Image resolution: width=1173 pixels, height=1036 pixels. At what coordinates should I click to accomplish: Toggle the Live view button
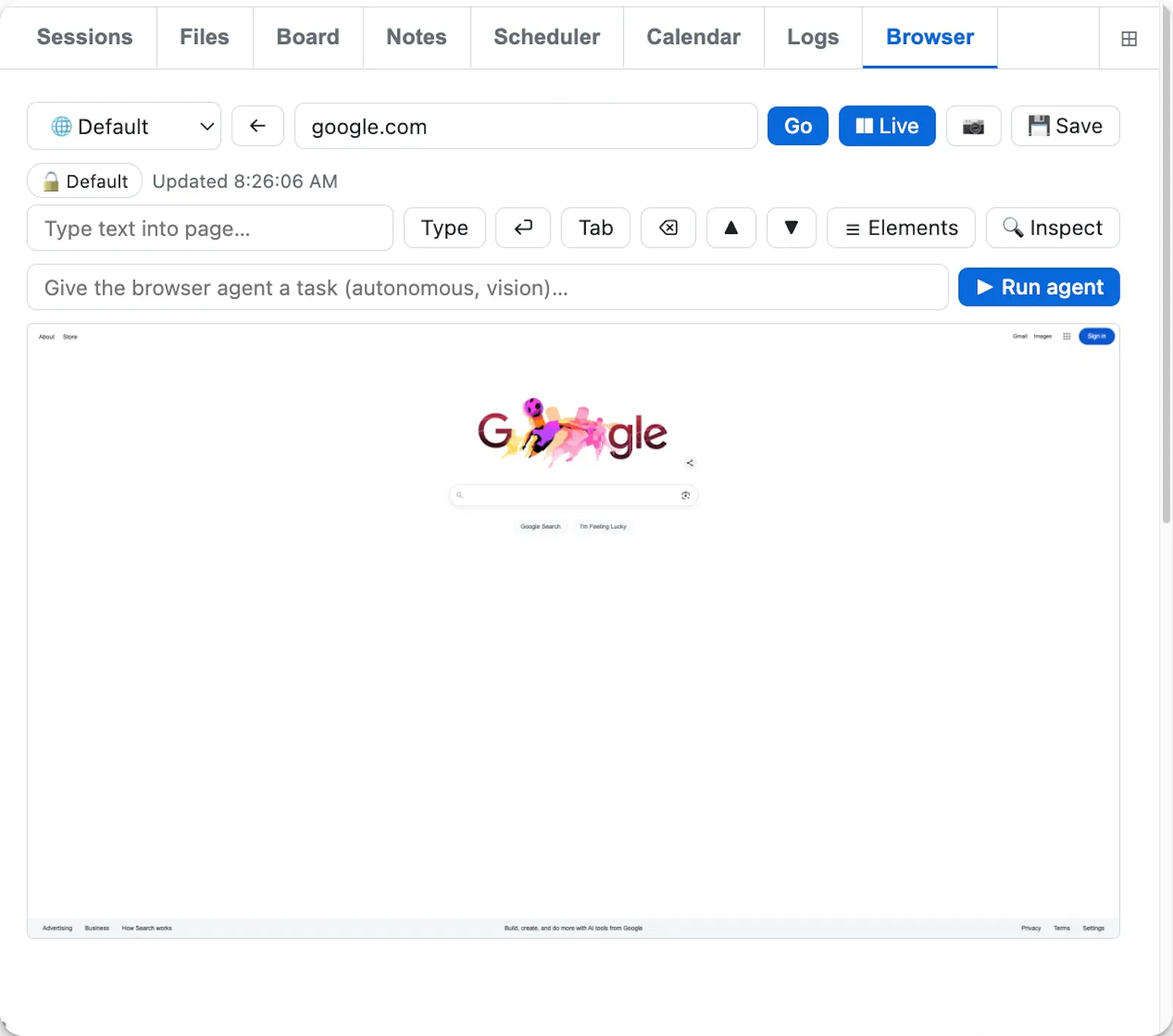tap(887, 126)
